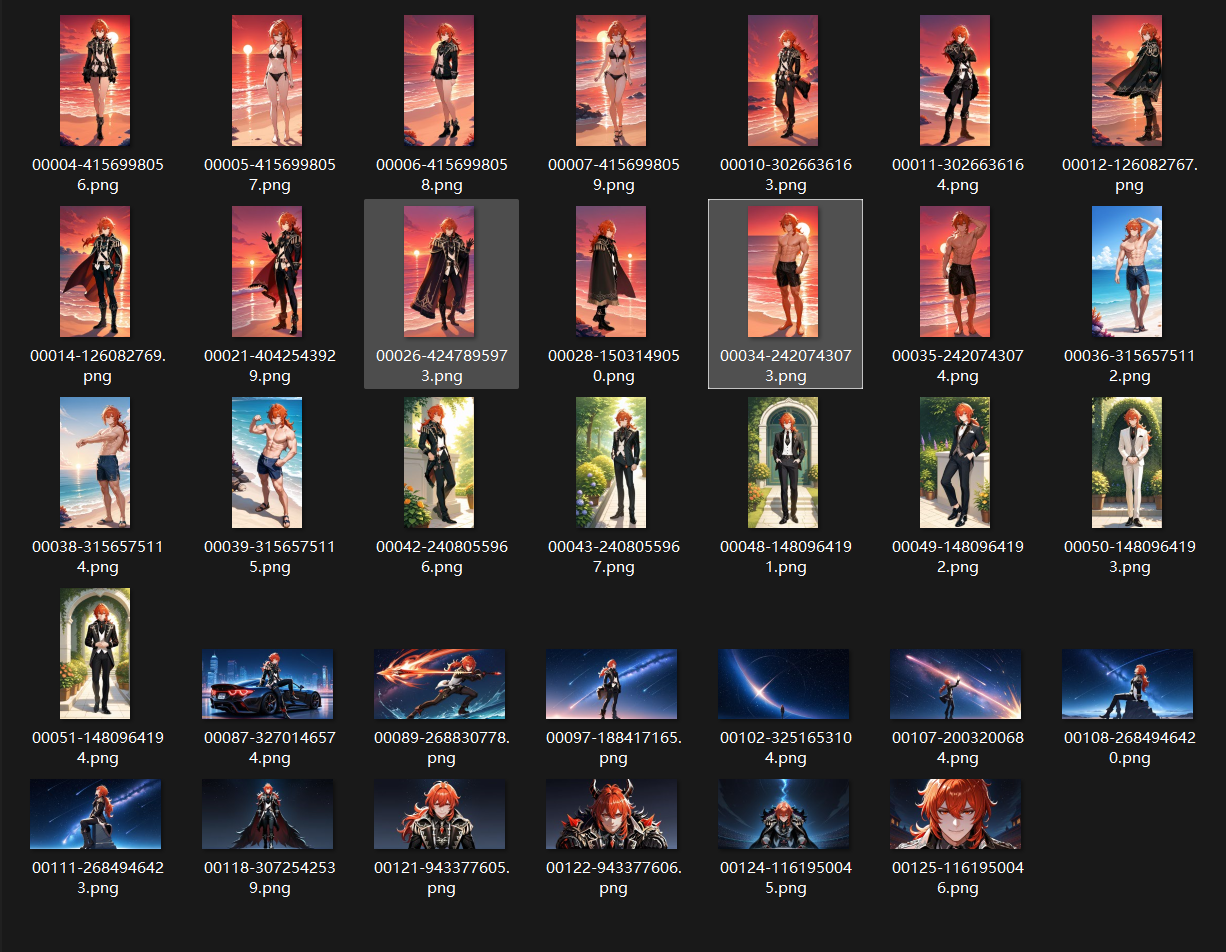Click file name 00036-3156575112.png
The height and width of the screenshot is (952, 1226).
pyautogui.click(x=1129, y=366)
